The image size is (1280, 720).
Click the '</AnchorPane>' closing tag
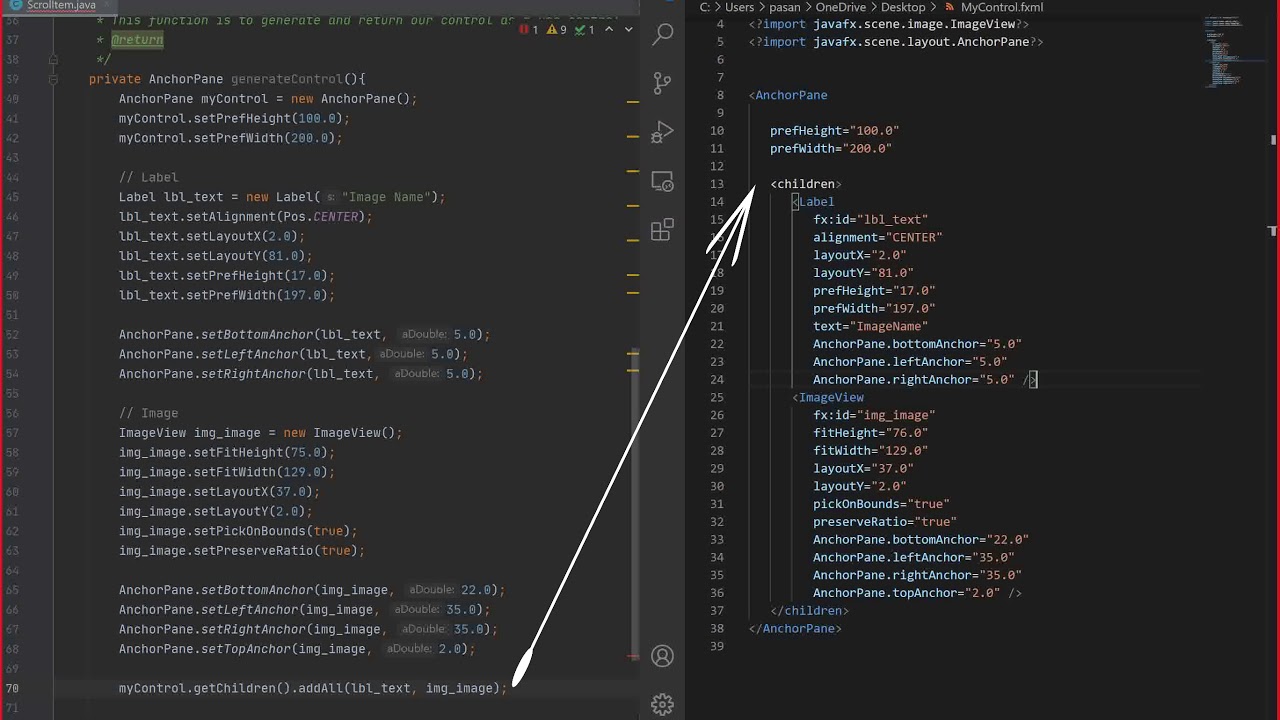coord(795,628)
